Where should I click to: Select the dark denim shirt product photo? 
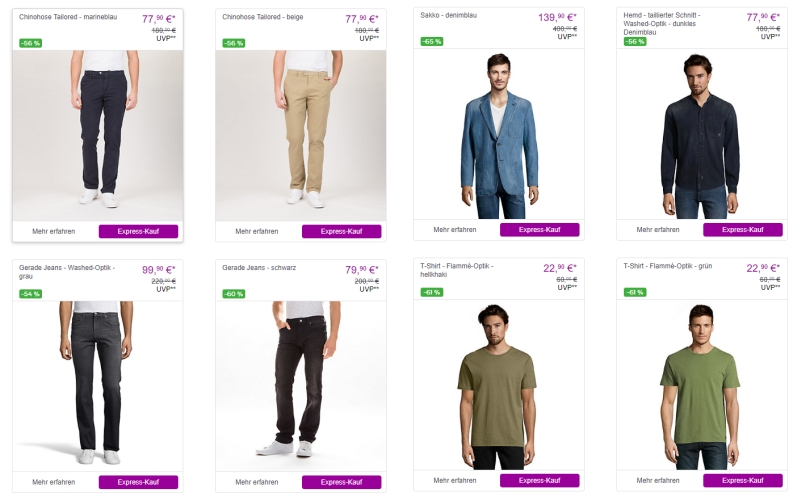701,135
